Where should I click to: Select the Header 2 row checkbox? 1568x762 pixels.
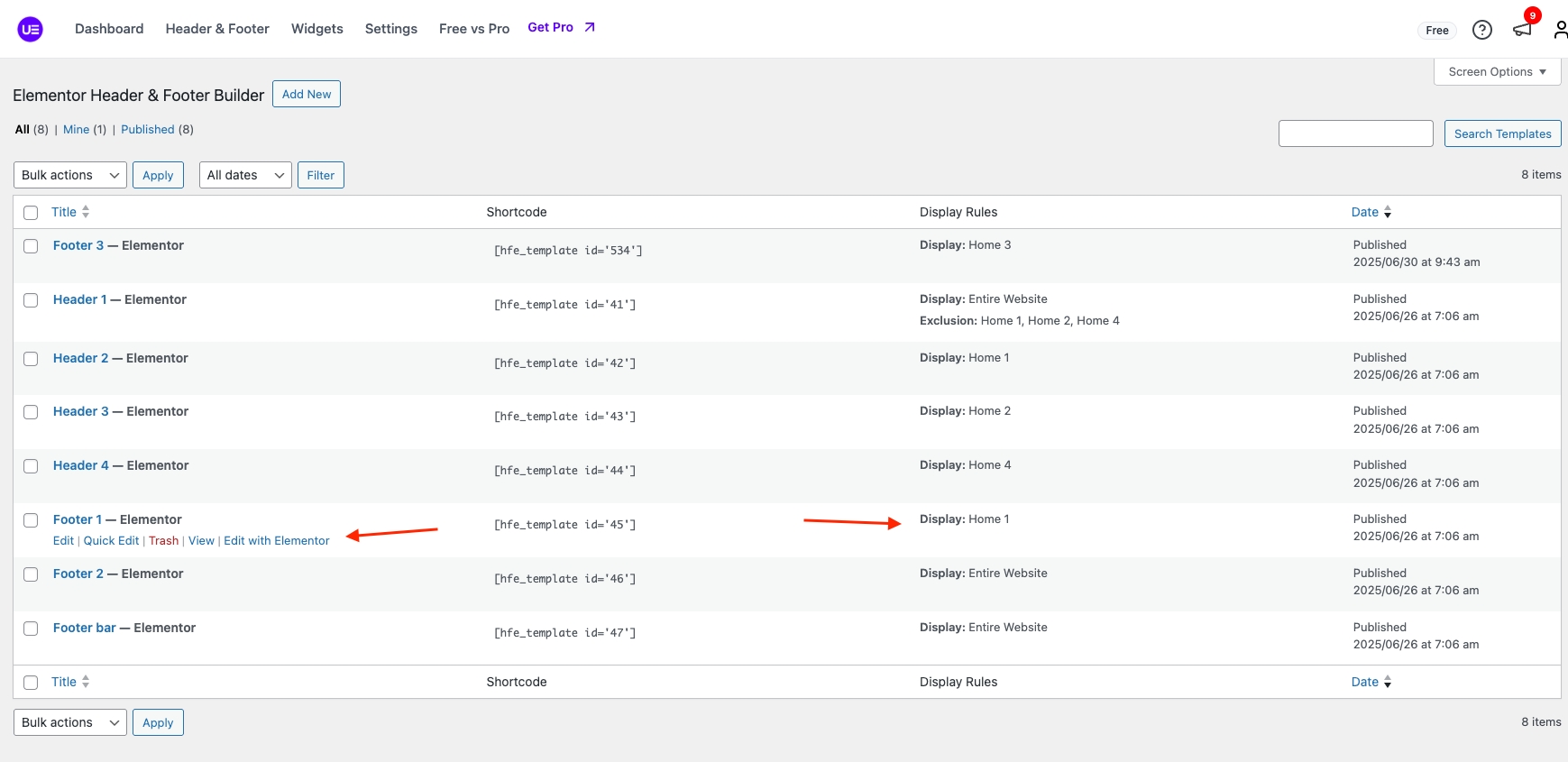click(31, 359)
